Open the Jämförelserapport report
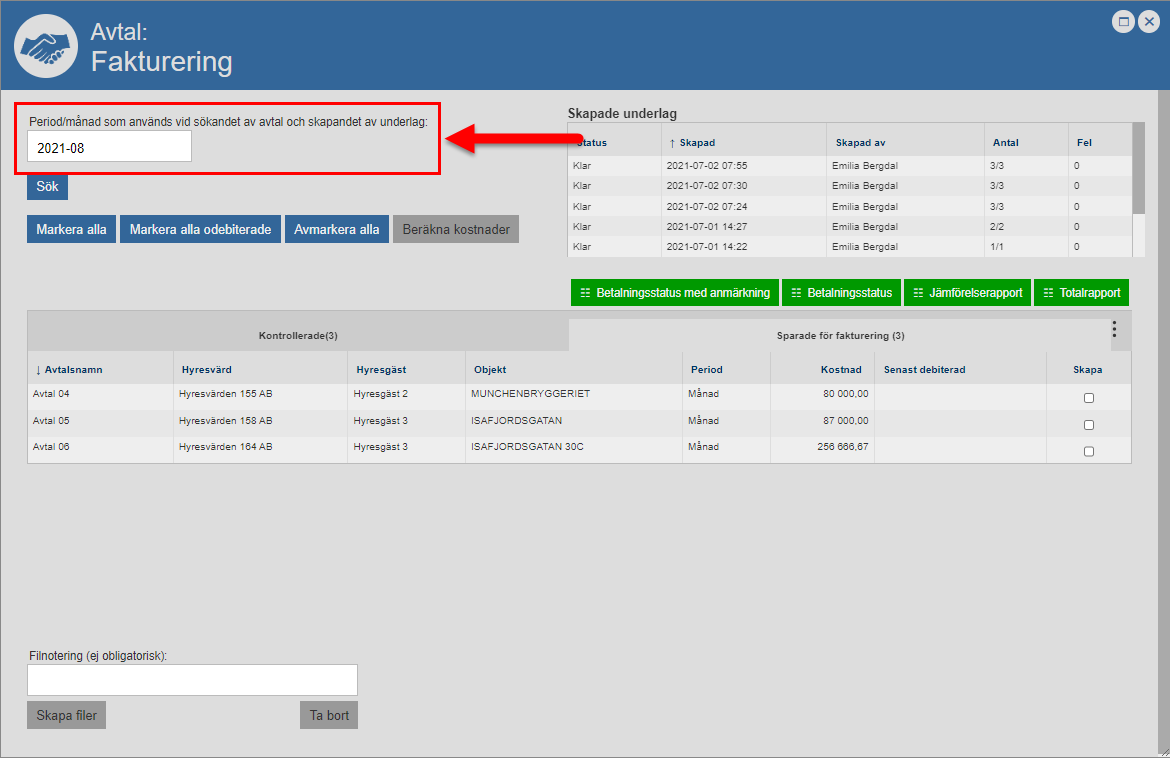1170x758 pixels. point(967,293)
